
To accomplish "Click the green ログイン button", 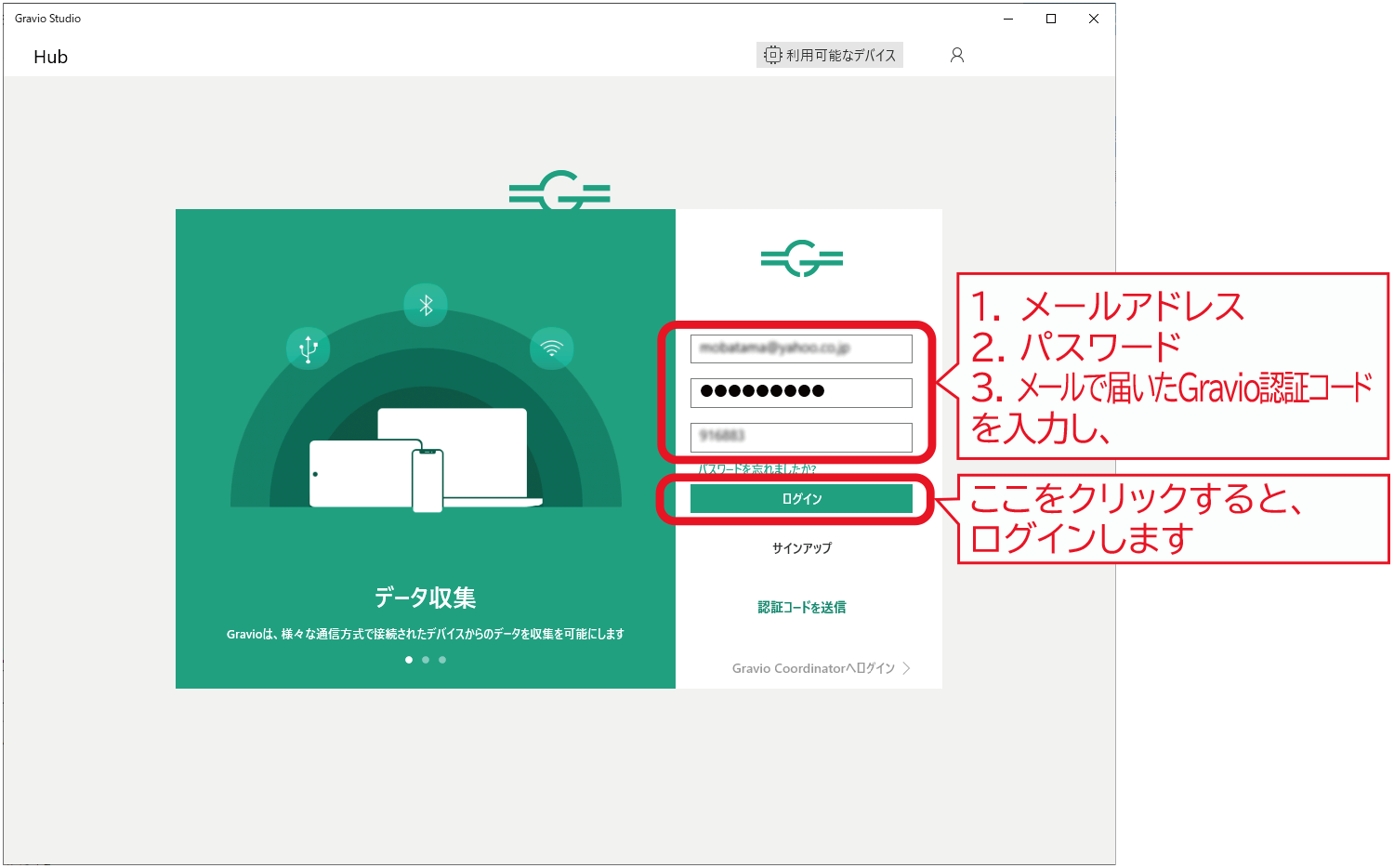I will click(801, 499).
